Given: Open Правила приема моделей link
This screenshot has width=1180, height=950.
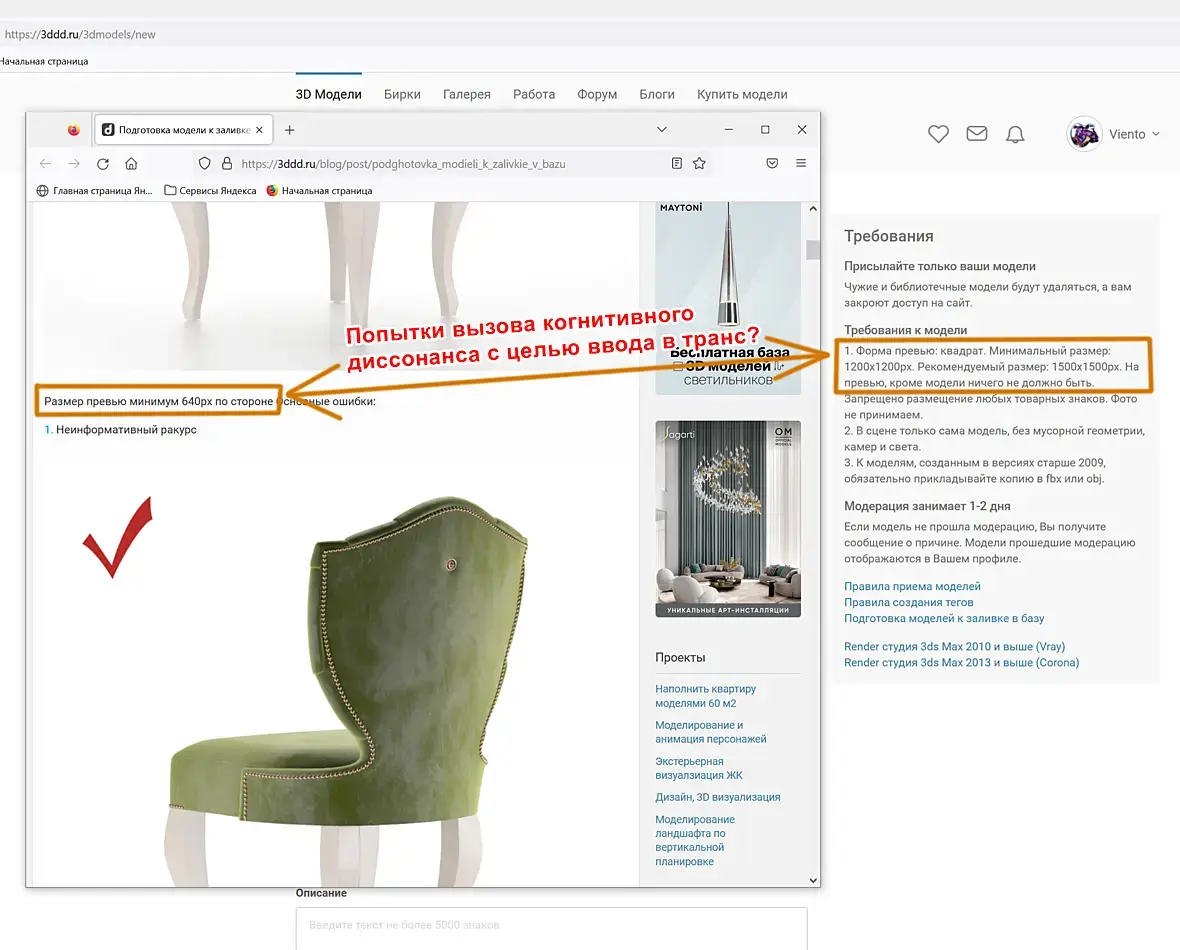Looking at the screenshot, I should click(912, 586).
